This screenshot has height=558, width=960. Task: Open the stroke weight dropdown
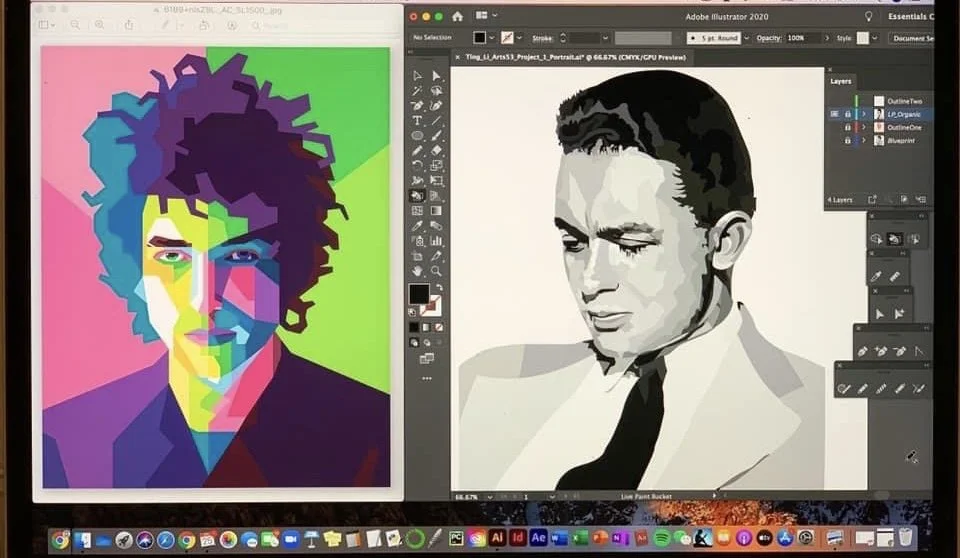606,38
